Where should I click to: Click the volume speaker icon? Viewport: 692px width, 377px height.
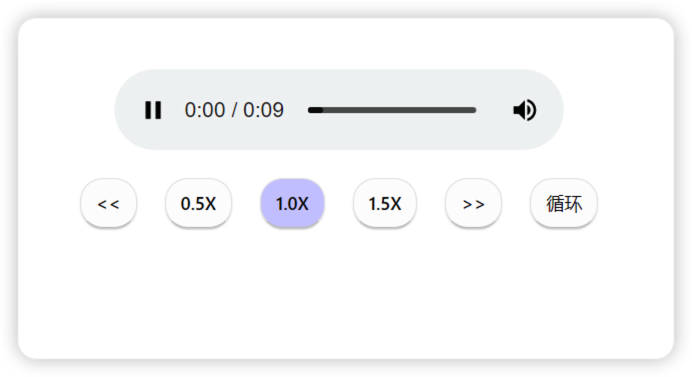(x=524, y=110)
